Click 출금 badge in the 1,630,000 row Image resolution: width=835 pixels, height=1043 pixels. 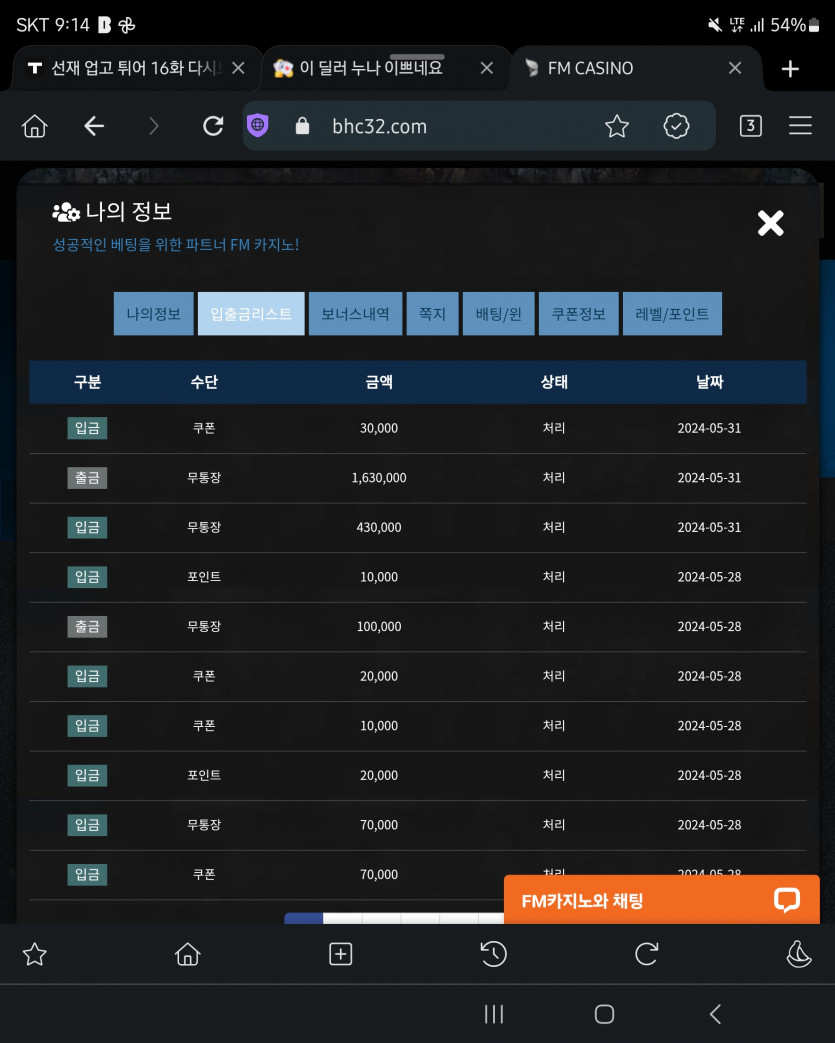[87, 478]
